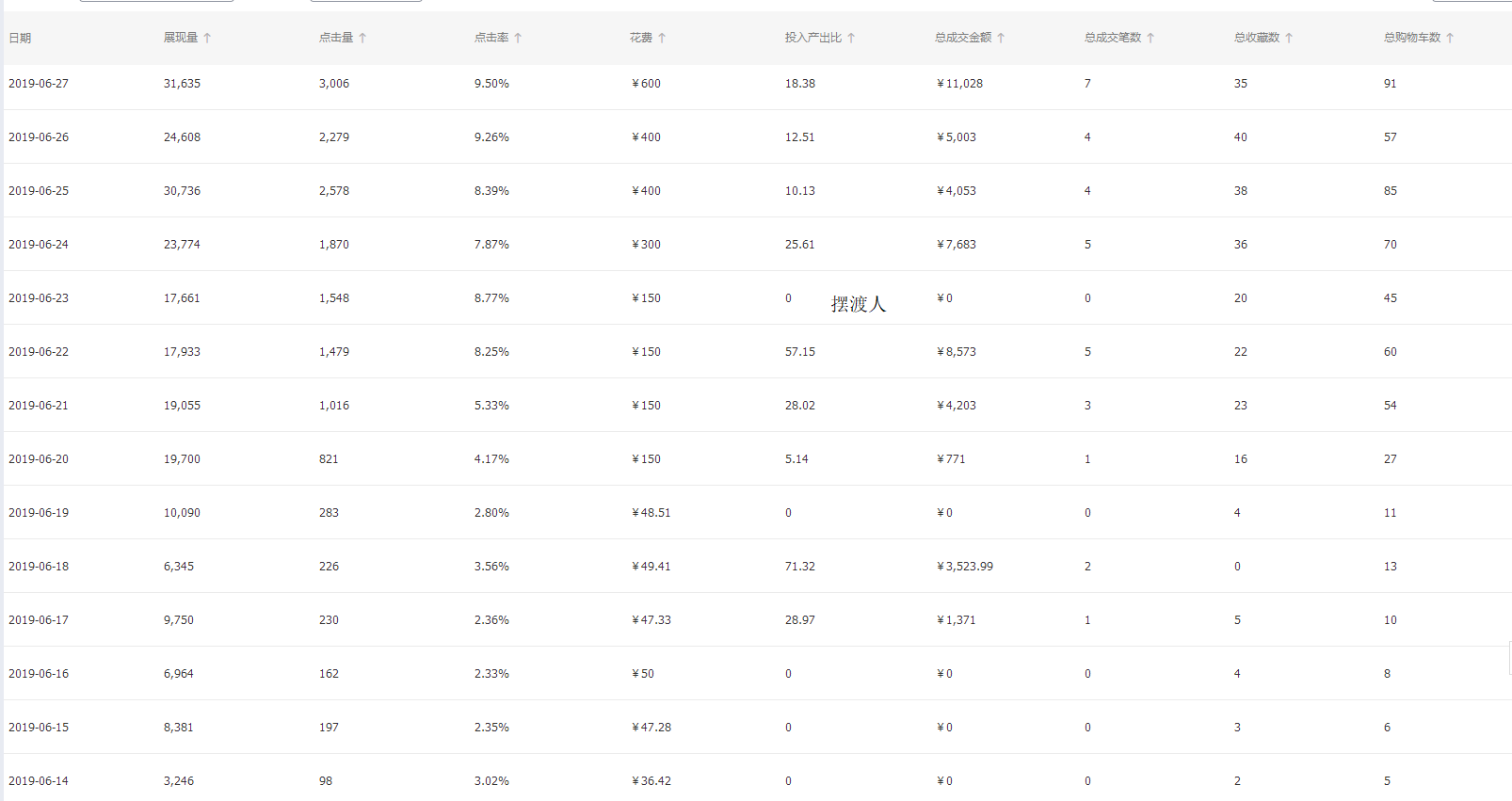The image size is (1512, 801).
Task: Click cart count 85
Action: [x=1391, y=191]
